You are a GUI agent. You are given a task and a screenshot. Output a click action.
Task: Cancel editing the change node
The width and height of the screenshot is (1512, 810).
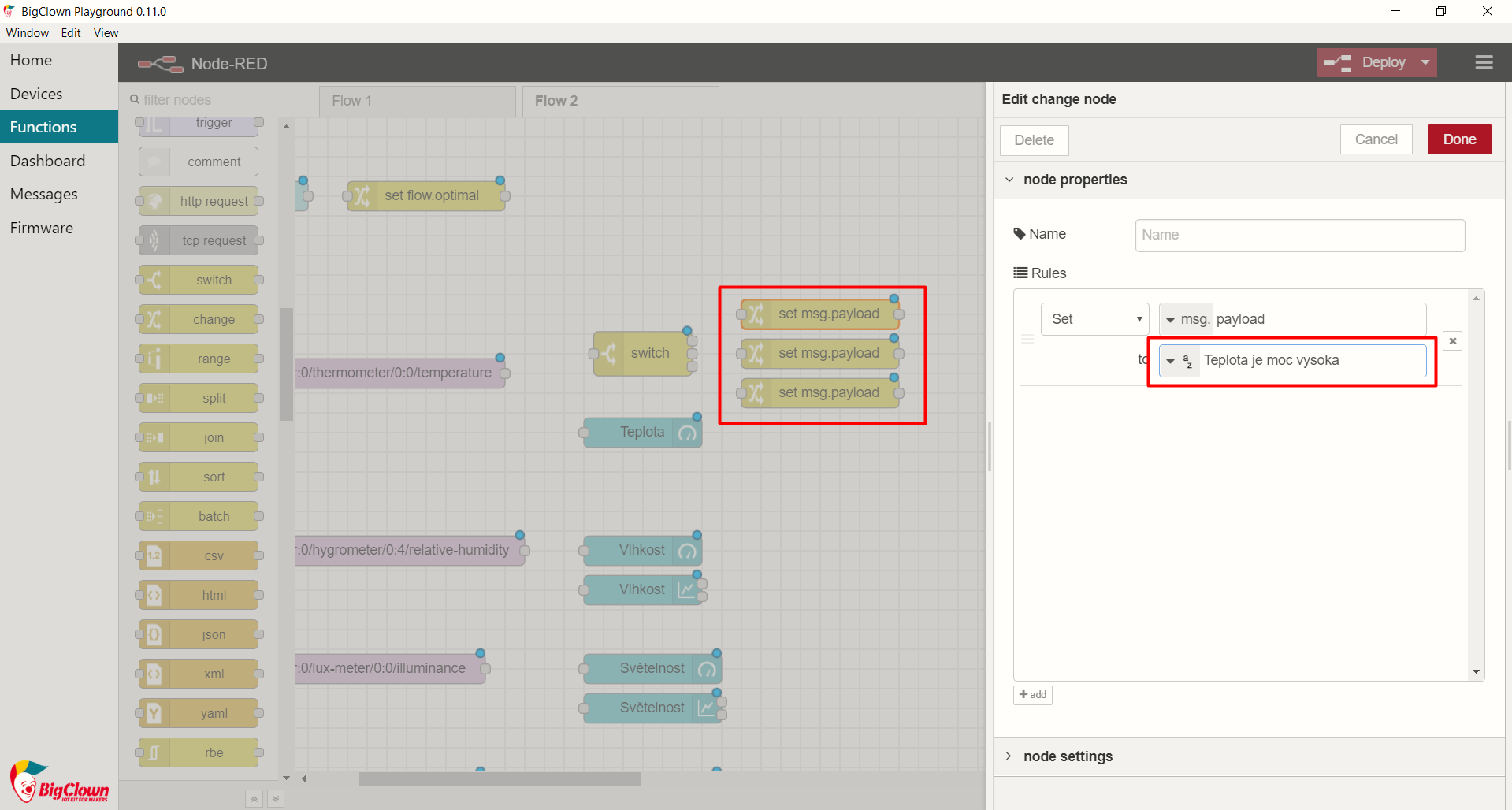tap(1376, 139)
